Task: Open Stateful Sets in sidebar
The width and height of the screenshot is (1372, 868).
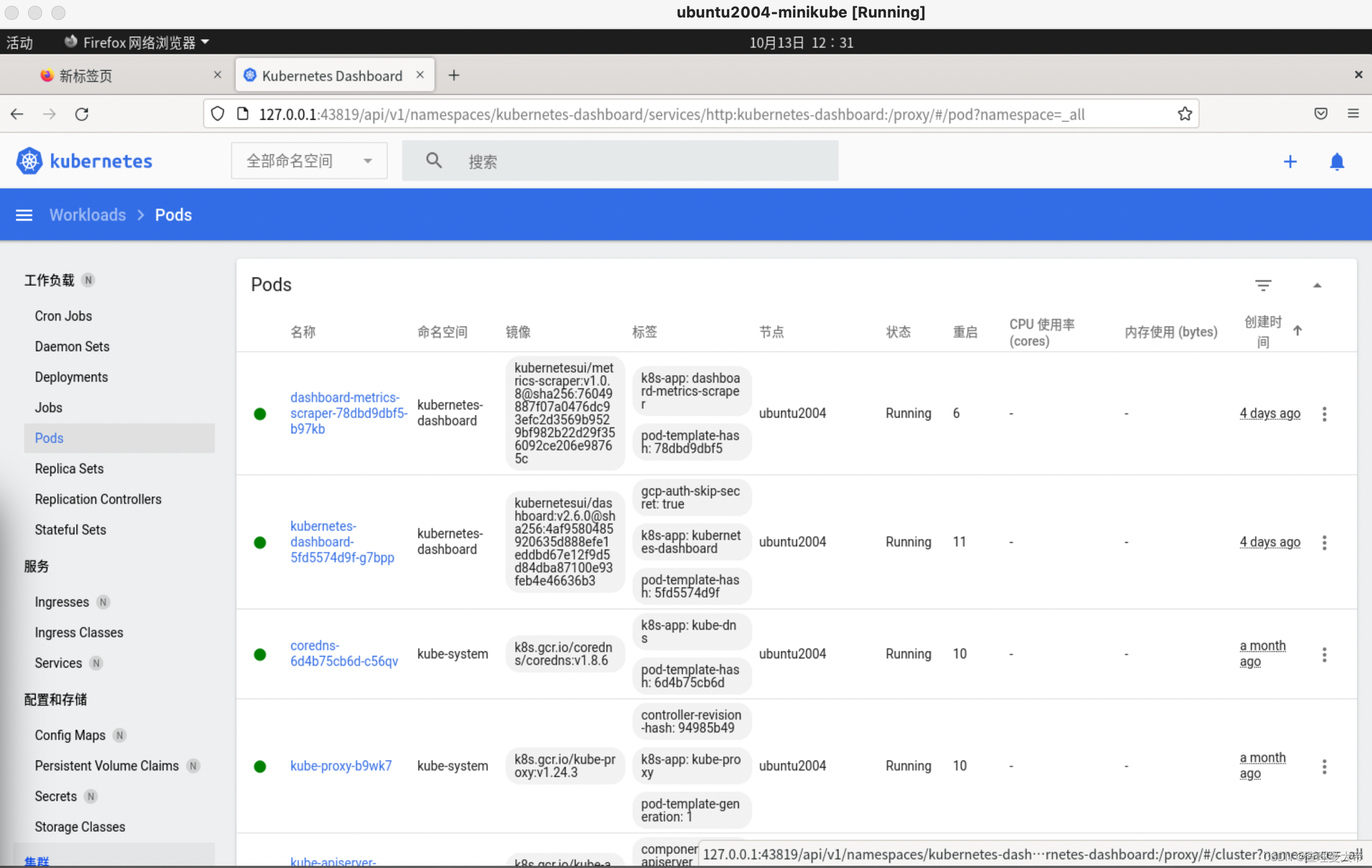Action: point(70,530)
